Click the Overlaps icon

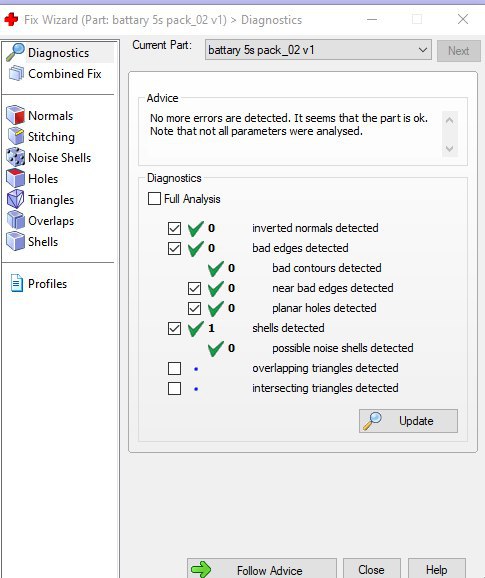pos(15,220)
